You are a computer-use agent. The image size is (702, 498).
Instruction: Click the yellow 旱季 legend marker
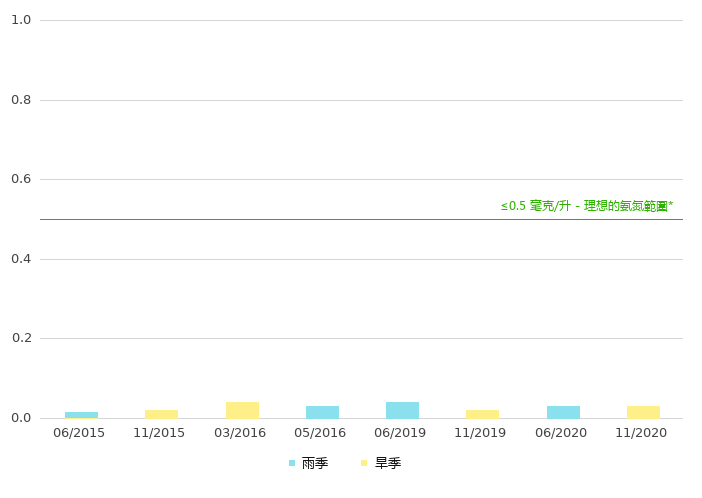[x=365, y=463]
